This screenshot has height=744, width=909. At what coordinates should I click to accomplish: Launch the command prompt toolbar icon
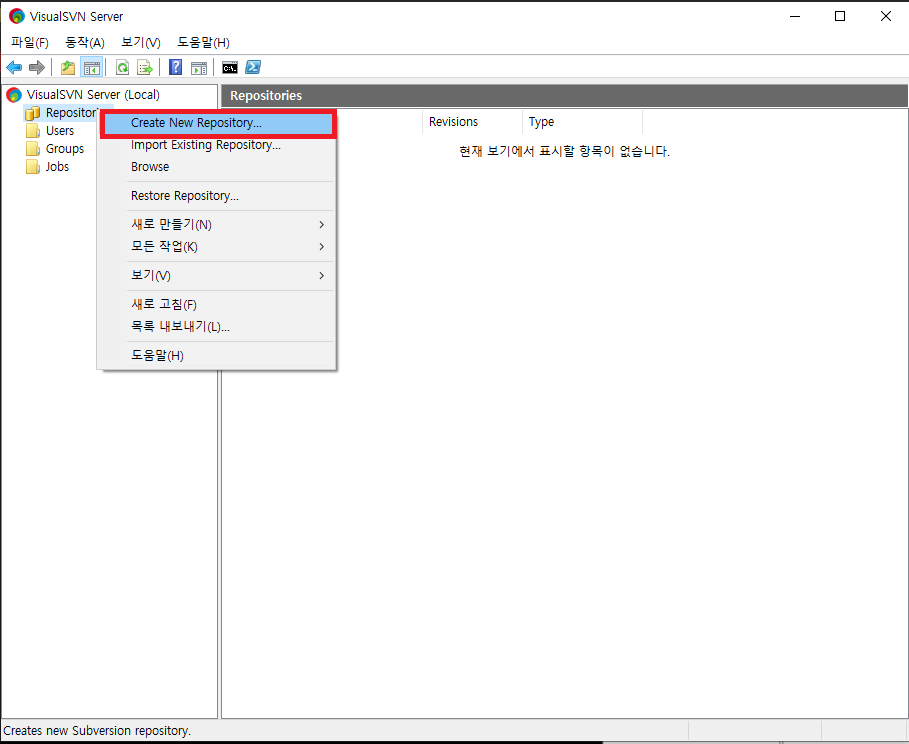230,67
